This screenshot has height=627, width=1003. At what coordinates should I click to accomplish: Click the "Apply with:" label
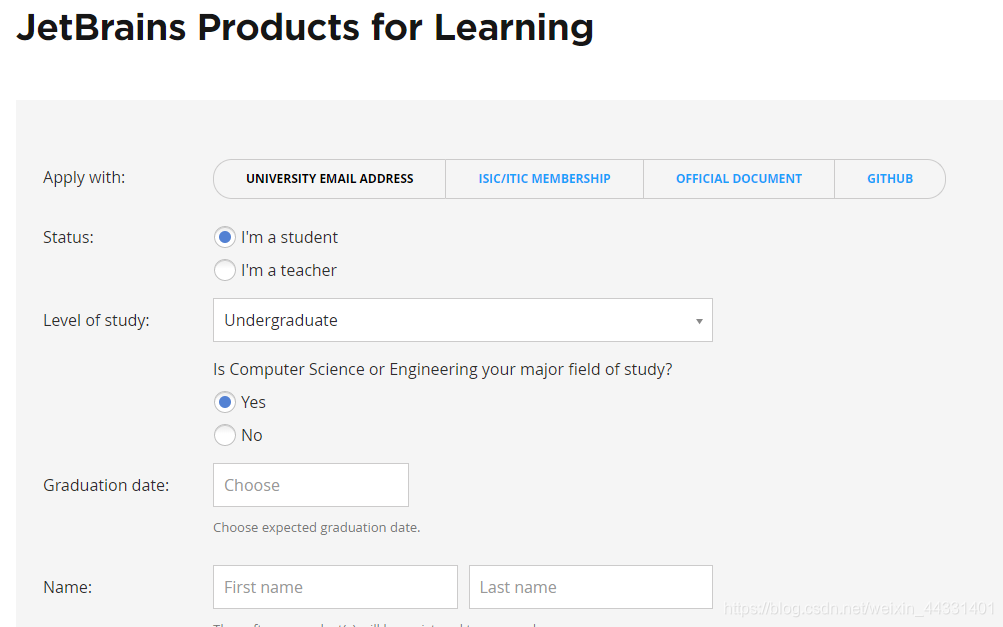[x=84, y=178]
